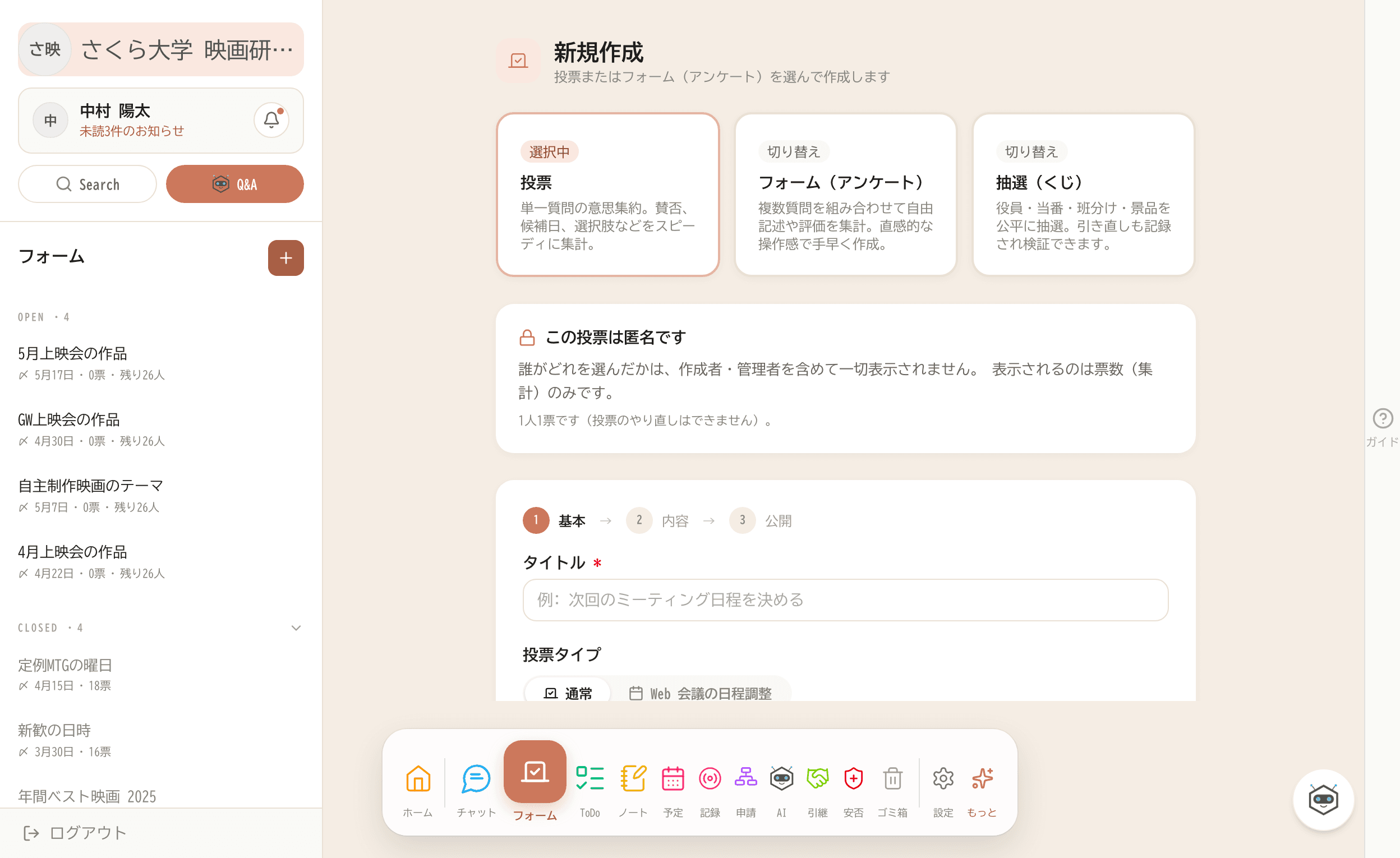Screen dimensions: 1400x858
Task: Go to step 1 基本
Action: (554, 520)
